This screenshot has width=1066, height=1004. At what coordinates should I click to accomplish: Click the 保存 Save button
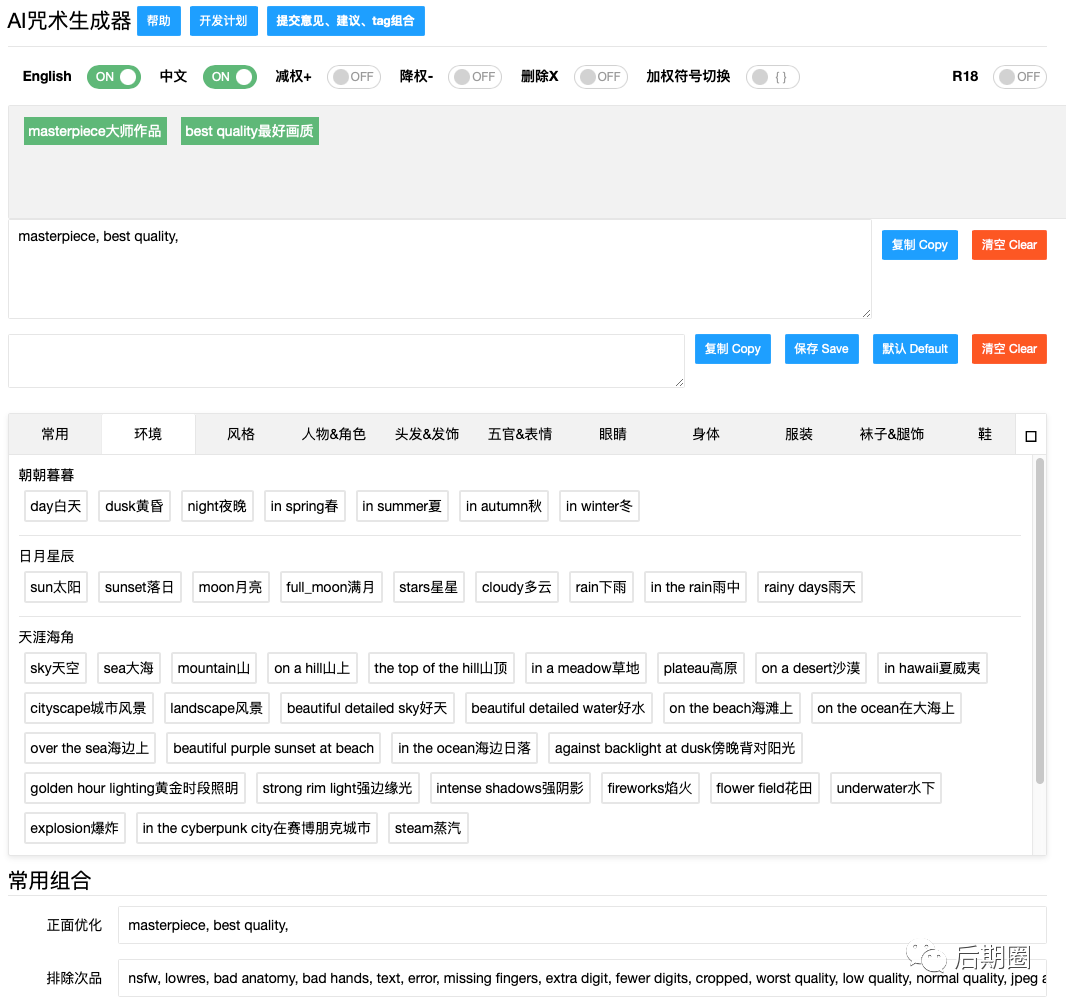[821, 349]
